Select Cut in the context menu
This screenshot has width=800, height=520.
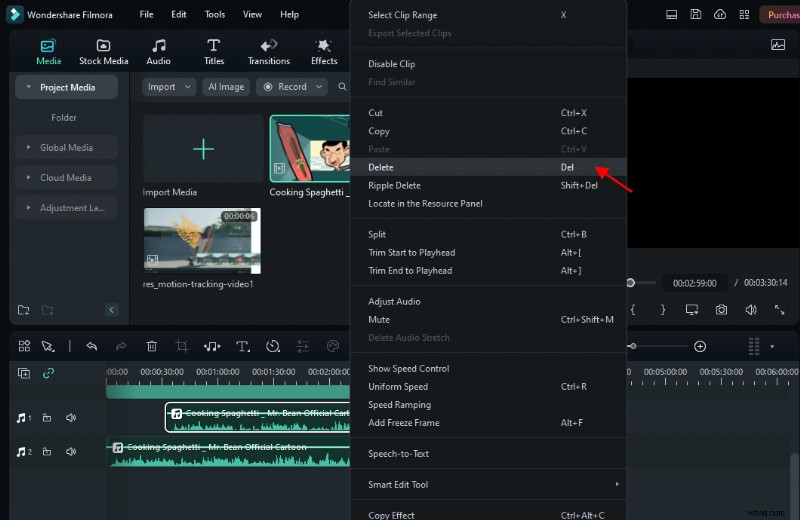[488, 113]
